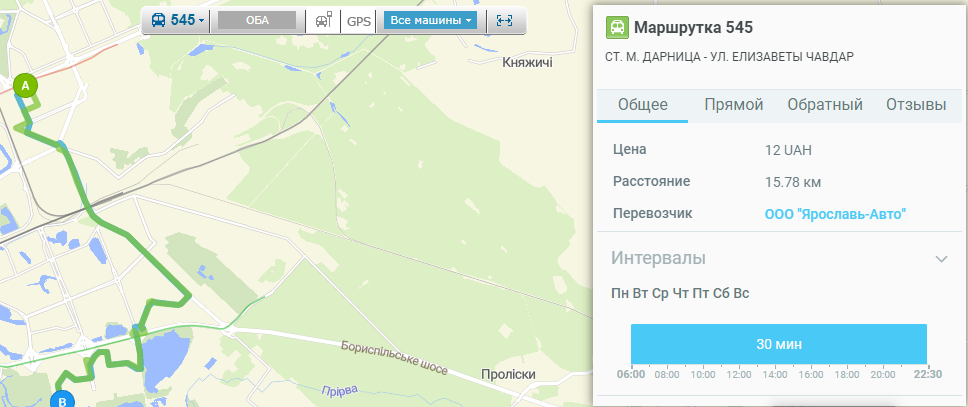Click the 22:30 end time on the timeline
The width and height of the screenshot is (968, 407).
[929, 374]
